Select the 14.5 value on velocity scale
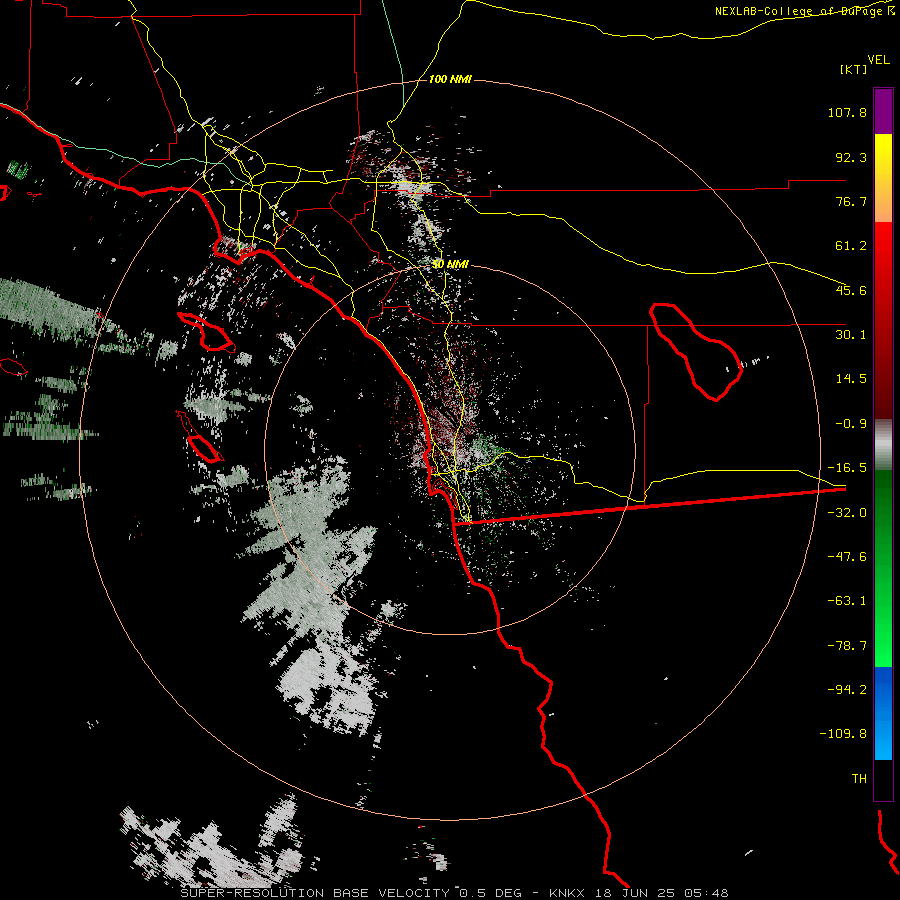The image size is (900, 900). 851,379
